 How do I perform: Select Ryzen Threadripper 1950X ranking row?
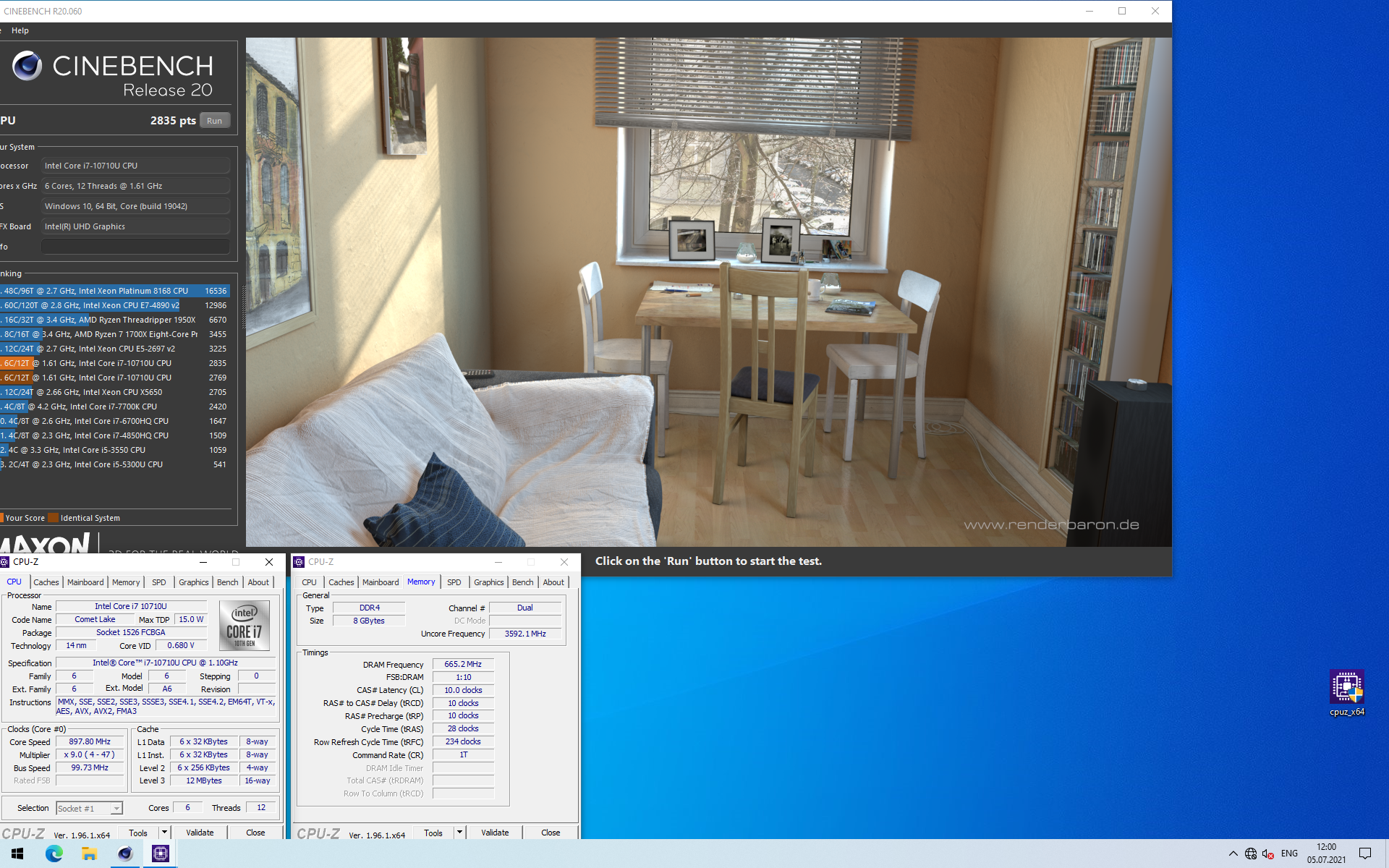(115, 320)
